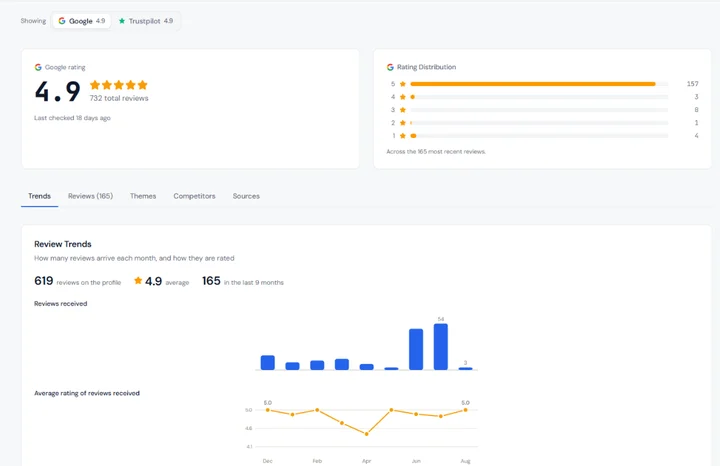Click the Google icon in the Showing toggle

pyautogui.click(x=62, y=21)
